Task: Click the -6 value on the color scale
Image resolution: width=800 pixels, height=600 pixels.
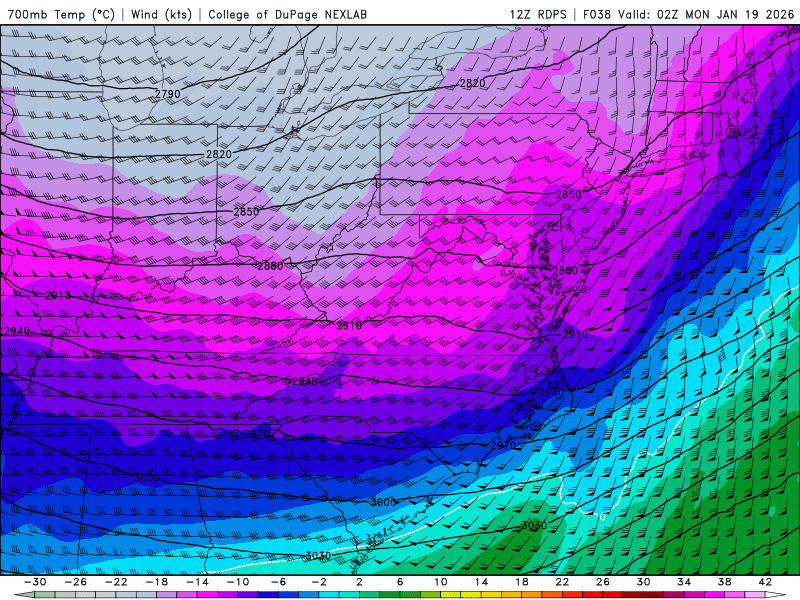Action: tap(278, 582)
